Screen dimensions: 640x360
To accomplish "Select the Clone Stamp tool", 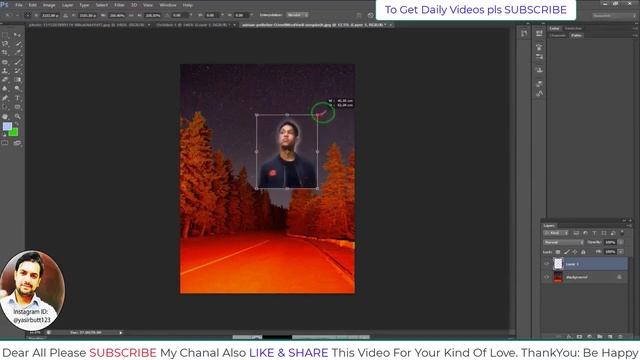I will 5,71.
